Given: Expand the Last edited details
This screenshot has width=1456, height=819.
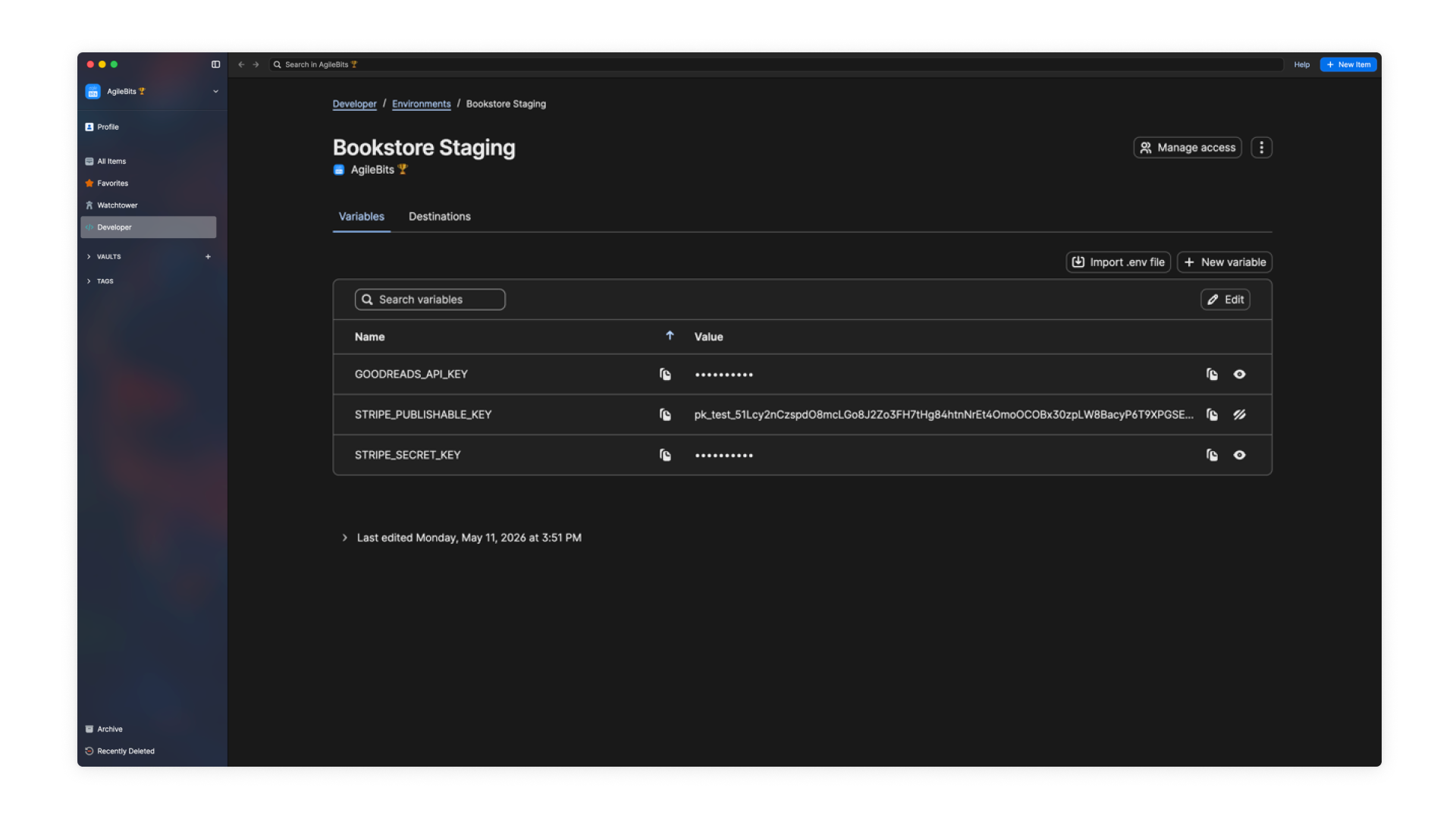Looking at the screenshot, I should click(344, 538).
